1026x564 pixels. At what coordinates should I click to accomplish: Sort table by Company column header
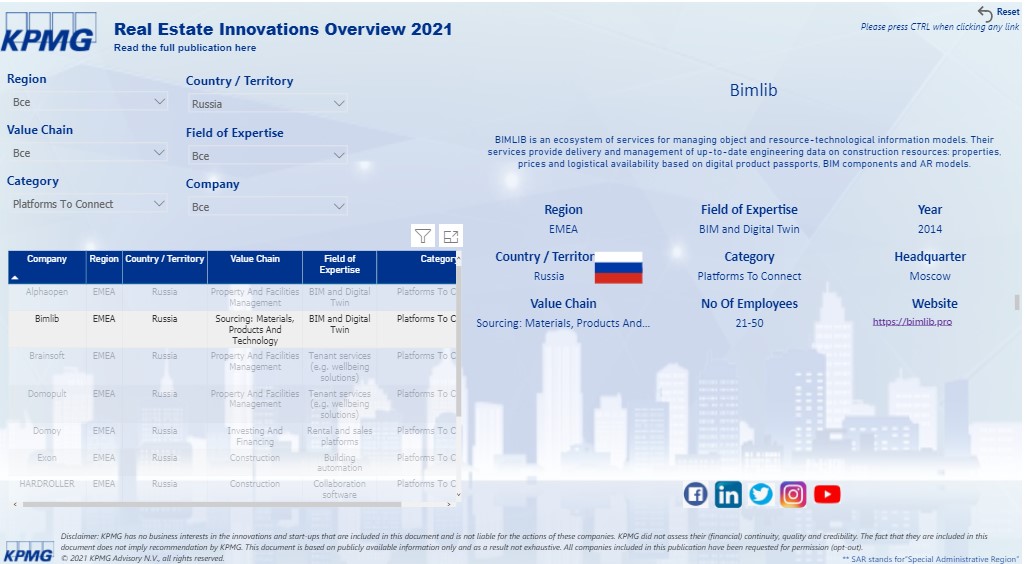coord(47,260)
